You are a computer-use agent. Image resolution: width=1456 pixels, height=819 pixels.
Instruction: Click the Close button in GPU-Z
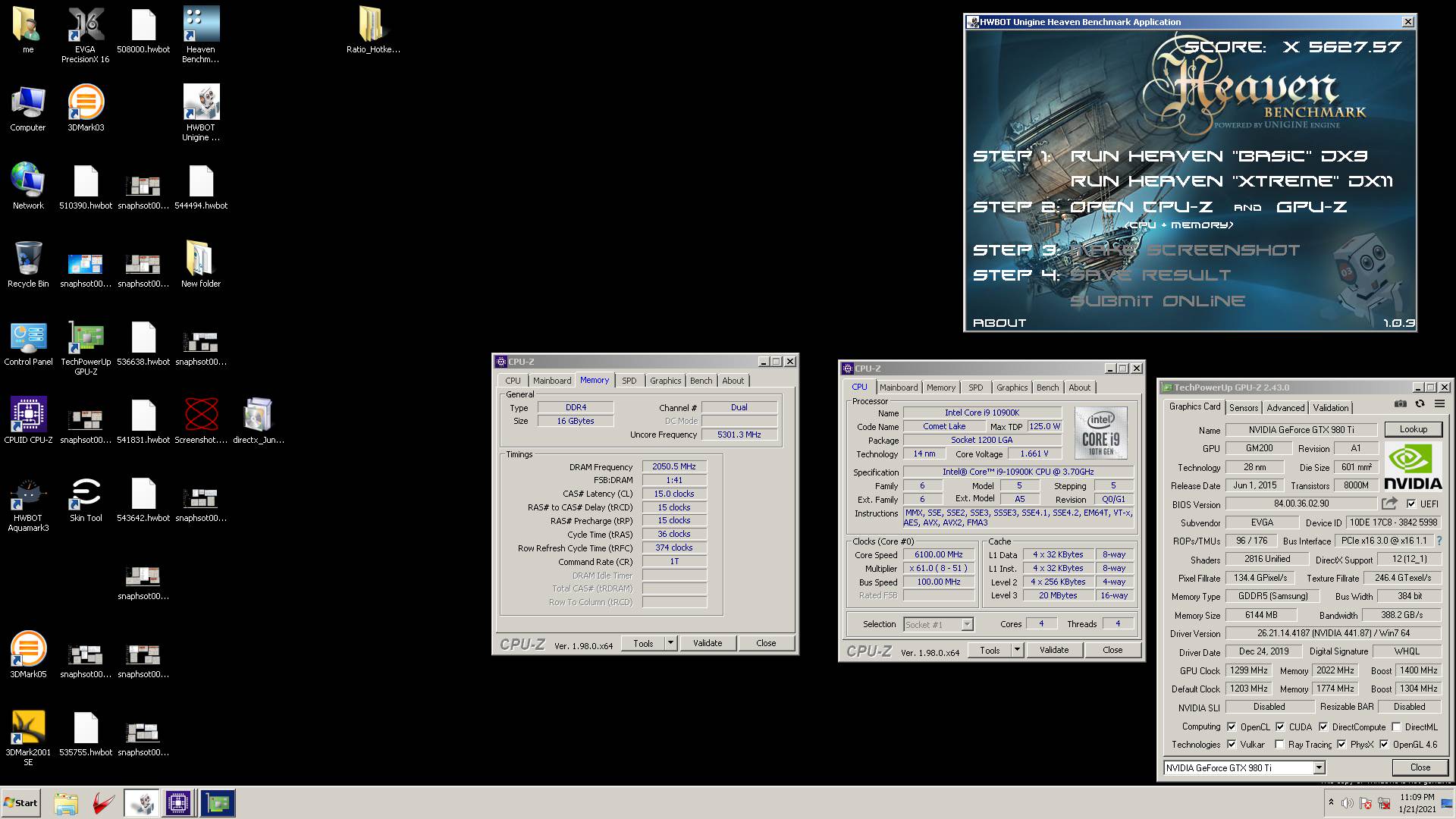tap(1420, 767)
